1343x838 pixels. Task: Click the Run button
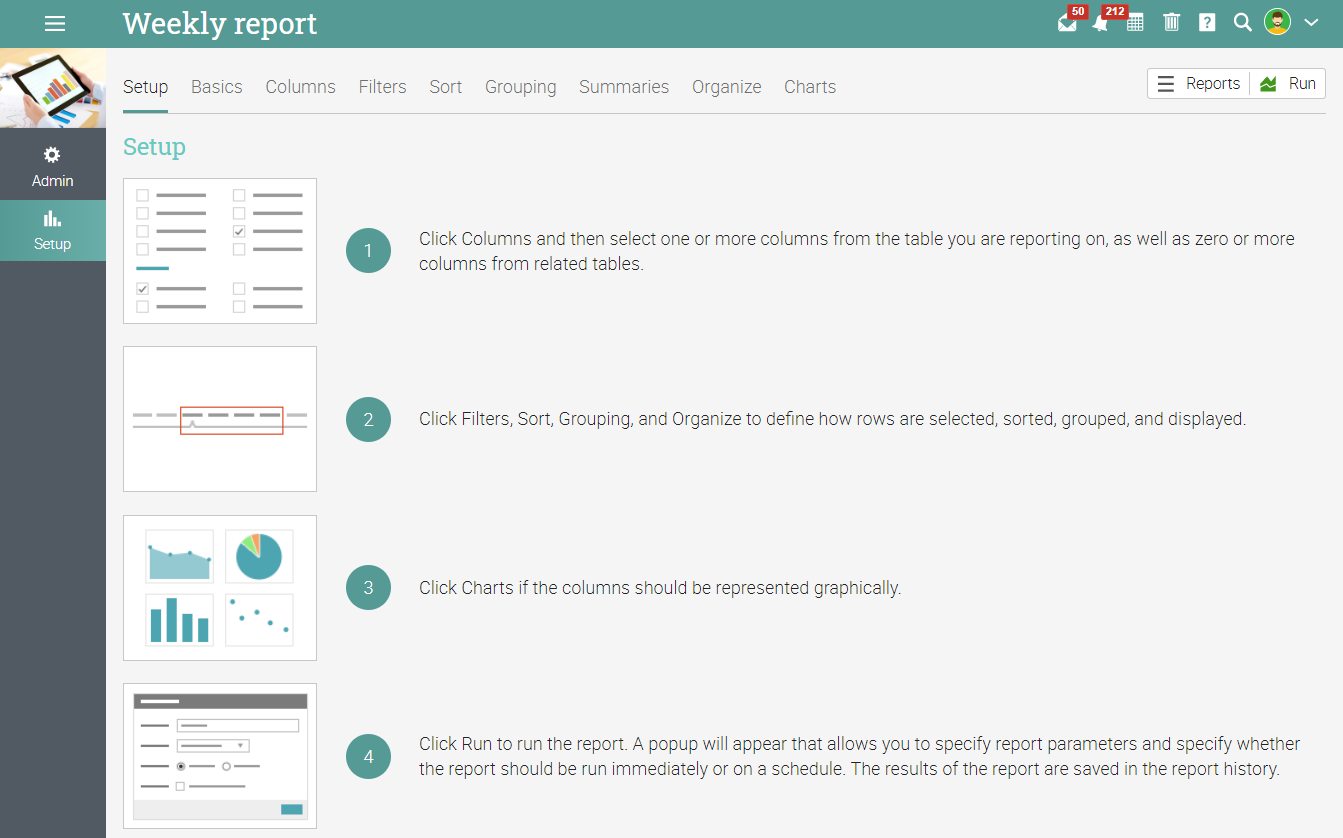pyautogui.click(x=1288, y=84)
